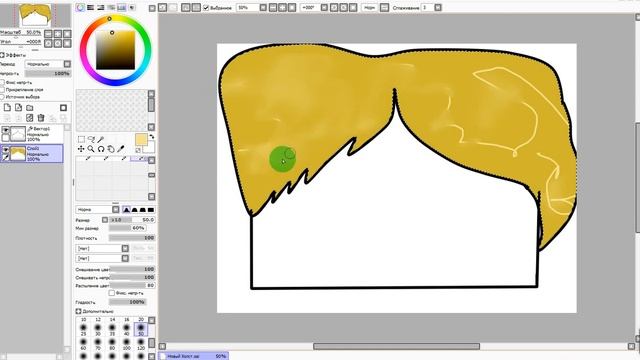Screen dimensions: 640x360
Task: Select the color wheel panel icon
Action: [80, 7]
